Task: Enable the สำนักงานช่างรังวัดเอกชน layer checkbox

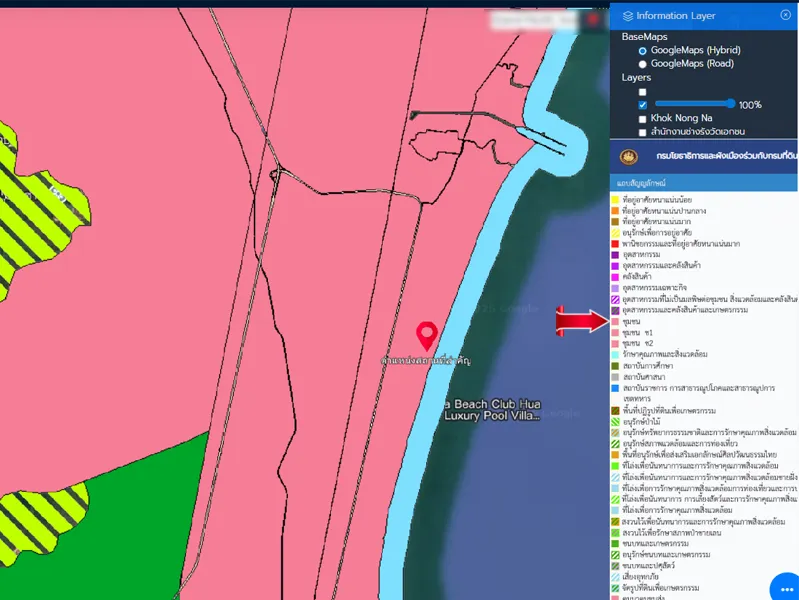Action: click(642, 132)
